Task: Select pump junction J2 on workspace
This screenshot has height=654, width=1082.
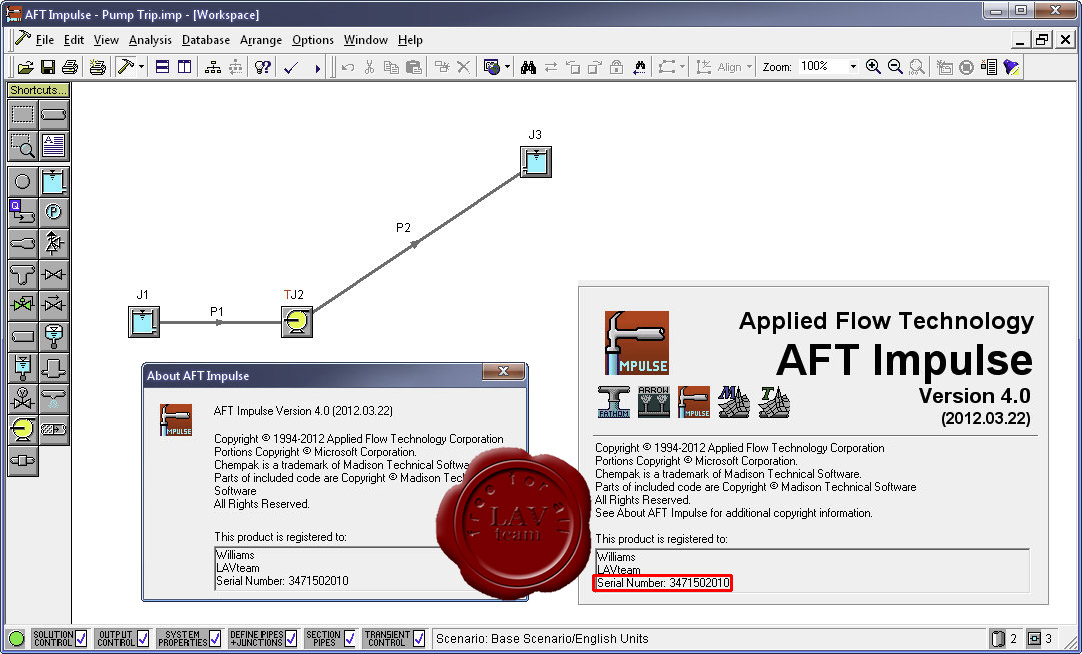Action: (297, 321)
